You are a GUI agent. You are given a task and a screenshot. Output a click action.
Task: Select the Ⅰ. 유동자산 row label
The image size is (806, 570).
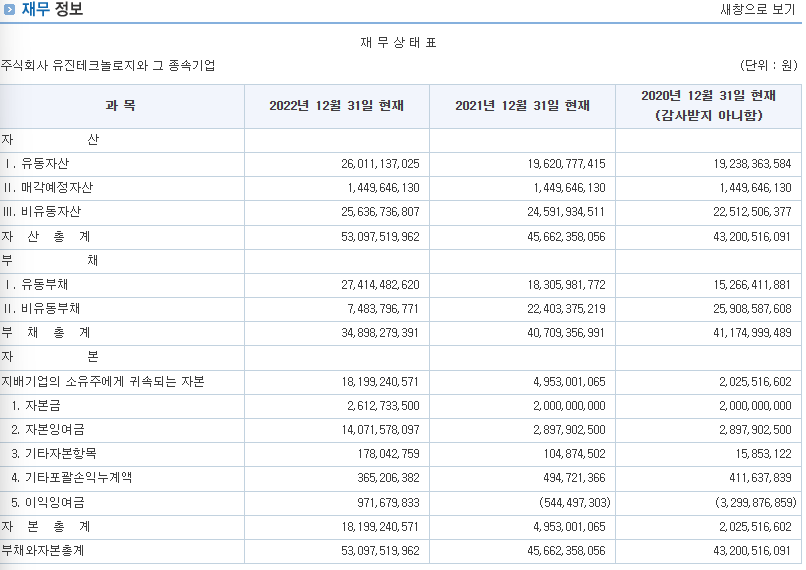[x=36, y=163]
